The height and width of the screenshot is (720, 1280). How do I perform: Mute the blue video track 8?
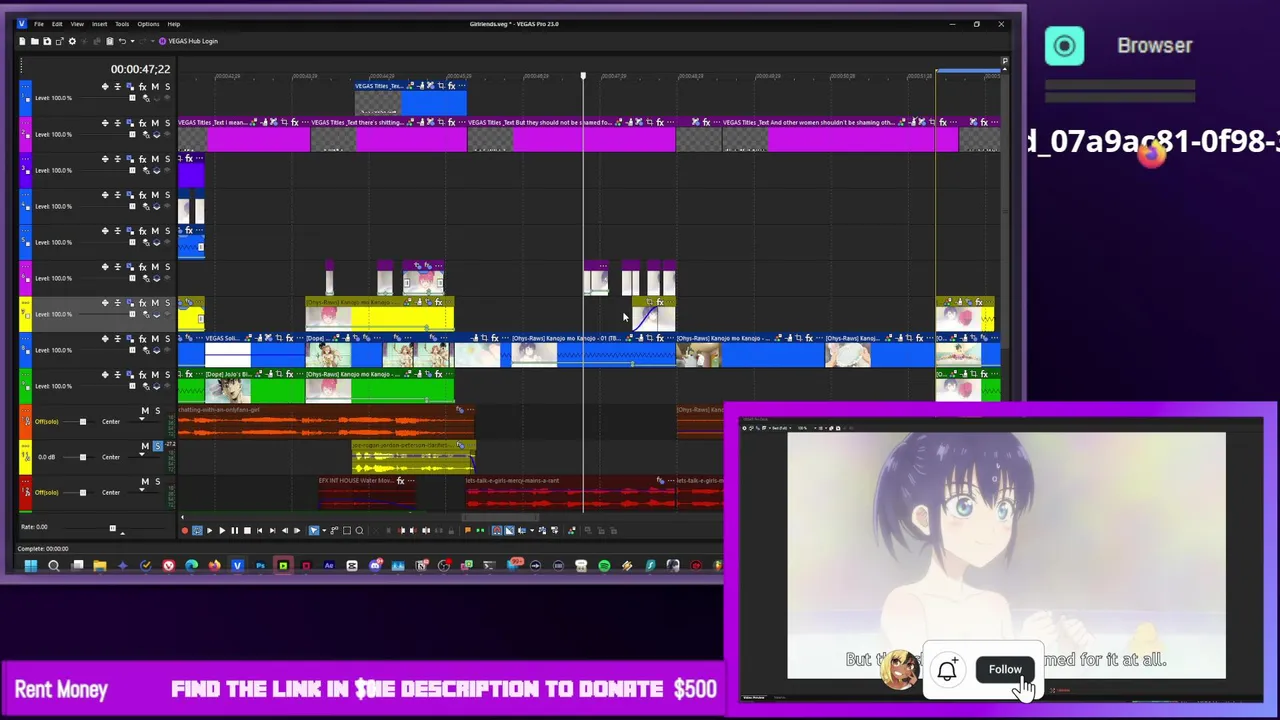coord(155,339)
